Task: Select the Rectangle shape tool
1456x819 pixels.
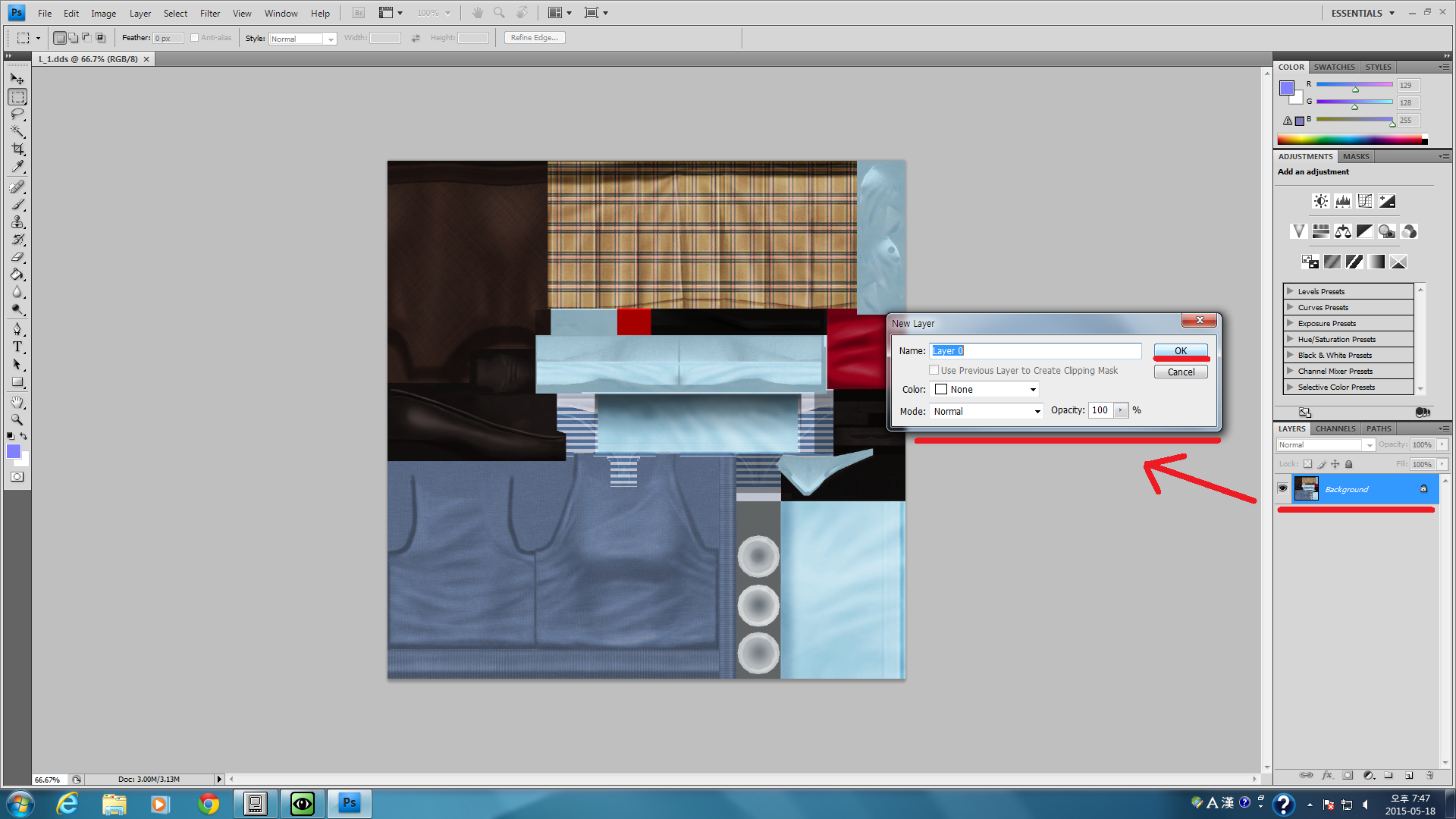Action: [x=17, y=382]
